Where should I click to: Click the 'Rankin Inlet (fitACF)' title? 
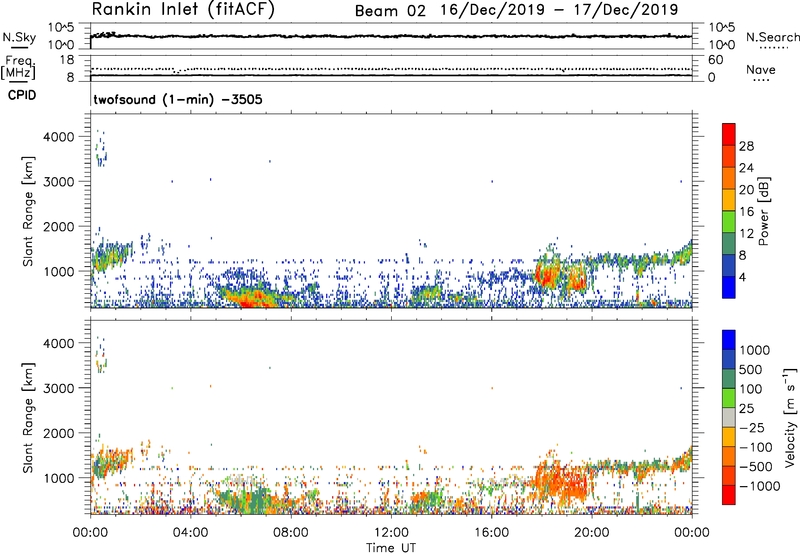click(x=183, y=9)
